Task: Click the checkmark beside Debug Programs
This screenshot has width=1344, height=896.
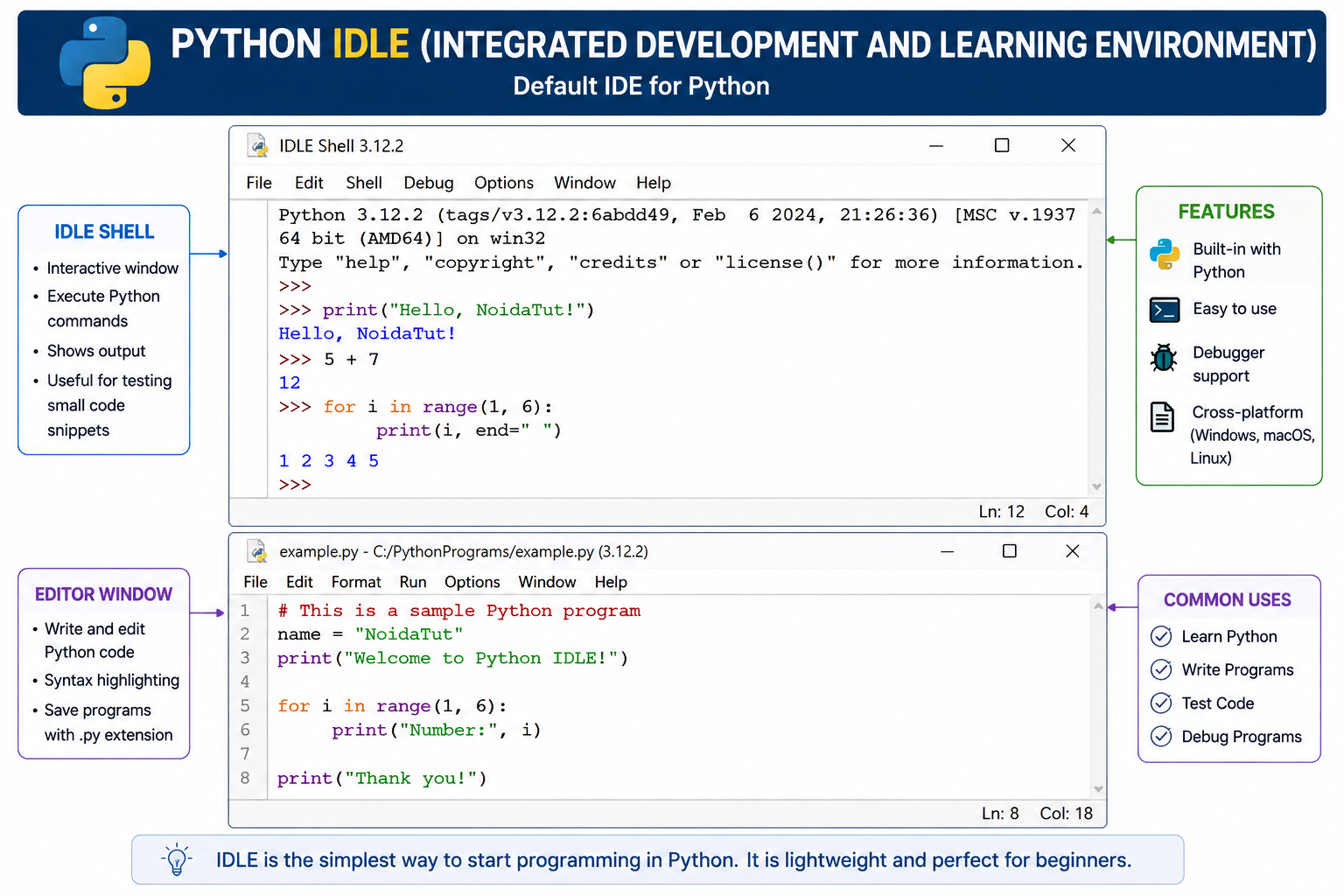Action: point(1161,736)
